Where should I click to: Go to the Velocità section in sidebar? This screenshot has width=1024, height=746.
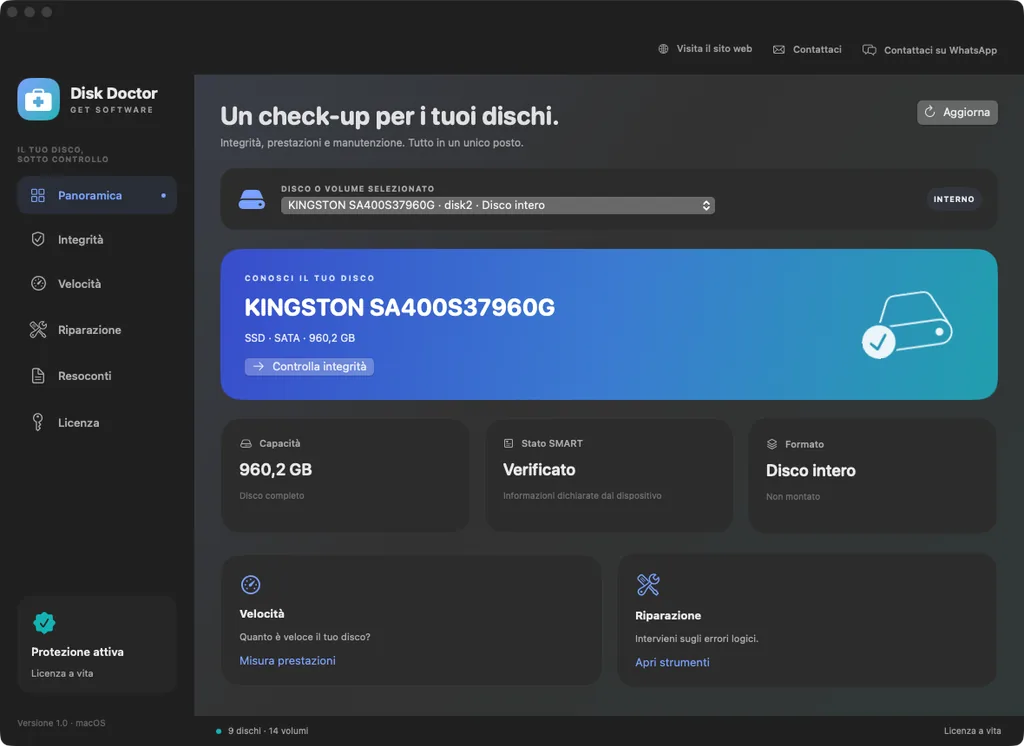[x=97, y=284]
